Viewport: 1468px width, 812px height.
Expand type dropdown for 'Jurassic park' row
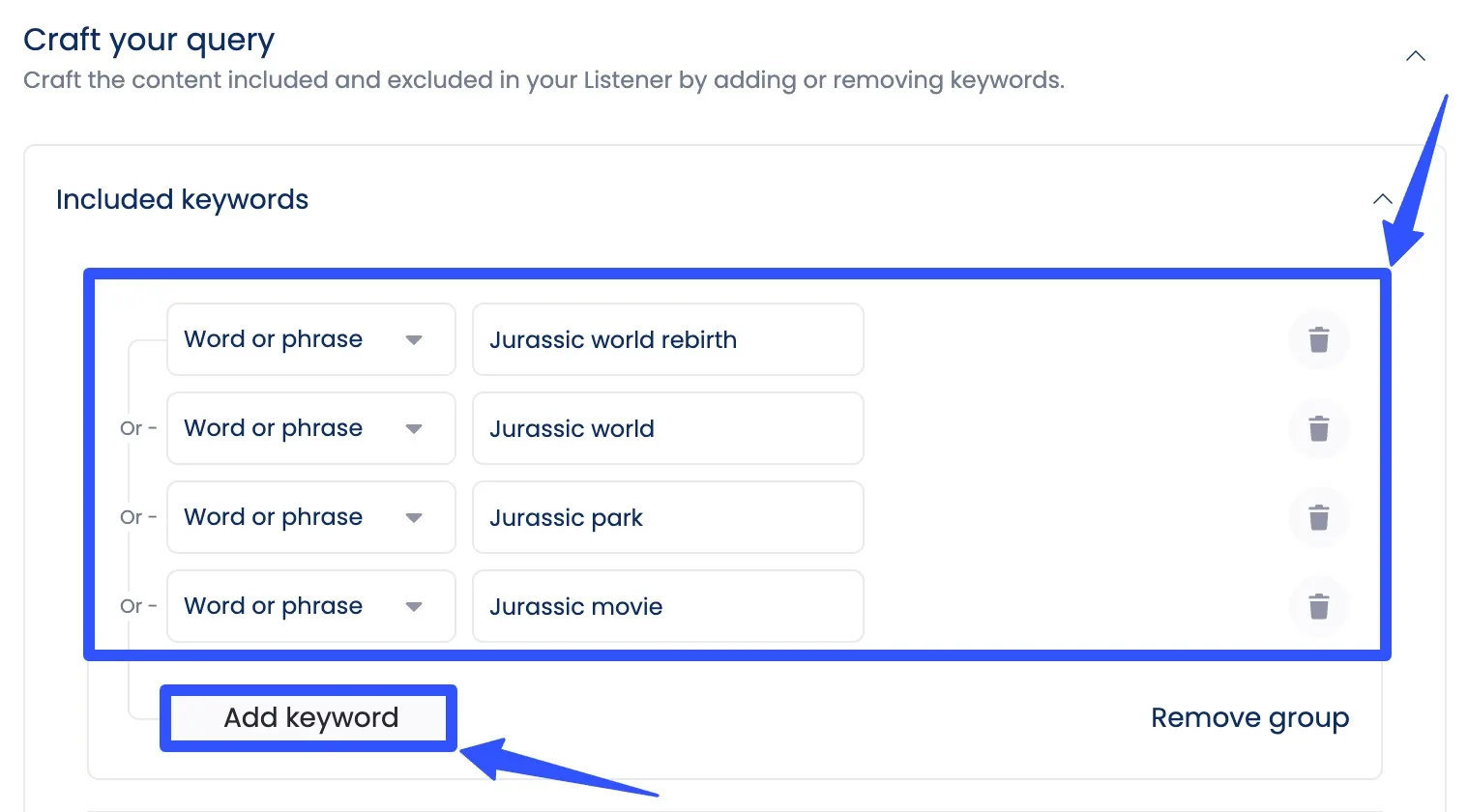point(310,517)
